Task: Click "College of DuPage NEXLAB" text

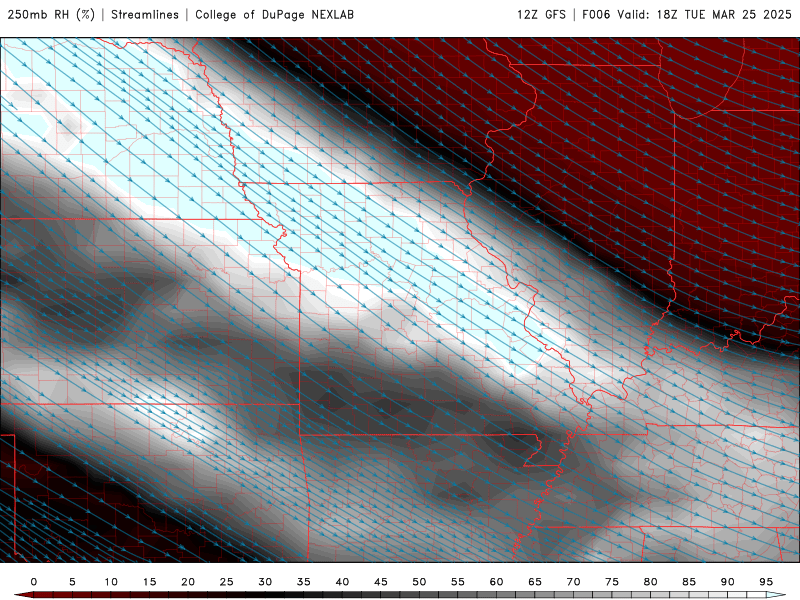Action: [x=274, y=15]
